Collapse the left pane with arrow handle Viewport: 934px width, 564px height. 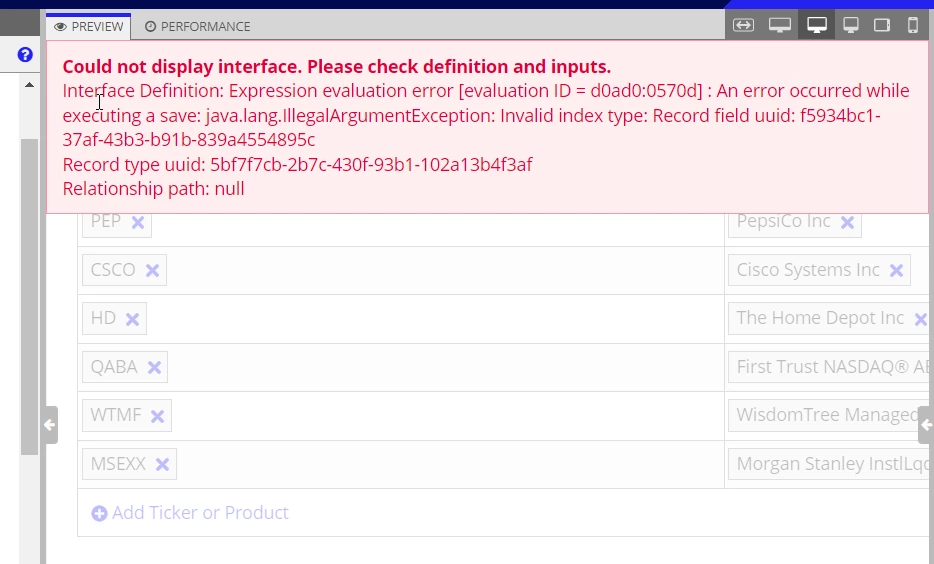coord(51,425)
